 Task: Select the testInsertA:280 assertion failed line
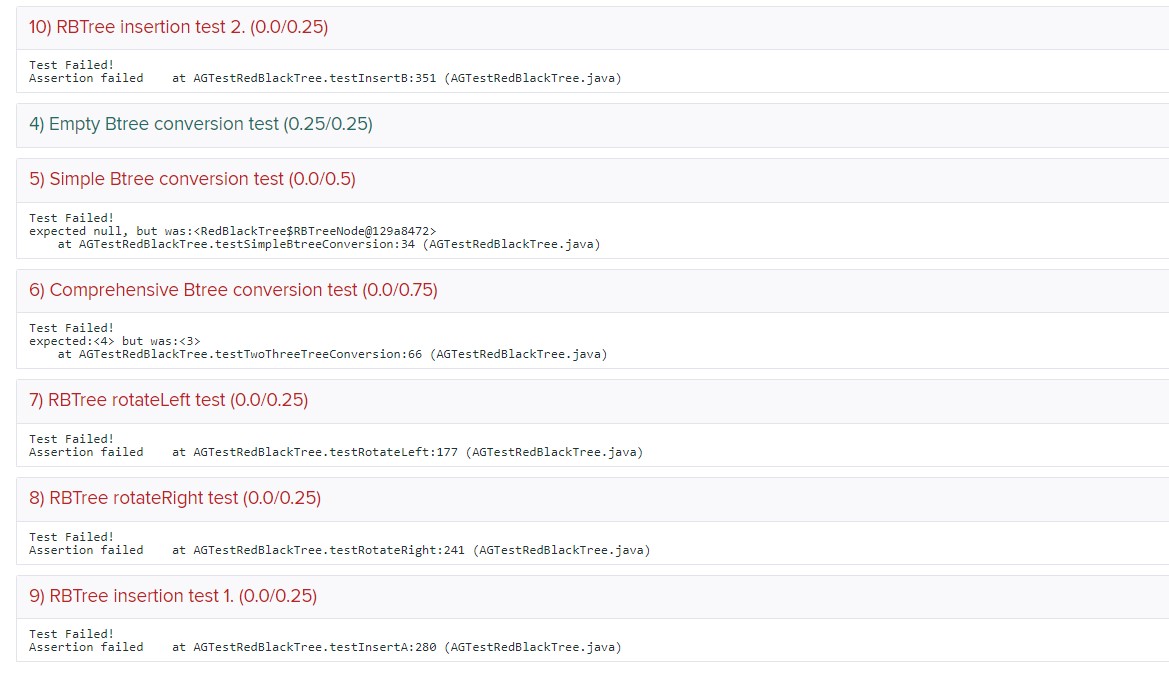pyautogui.click(x=325, y=647)
